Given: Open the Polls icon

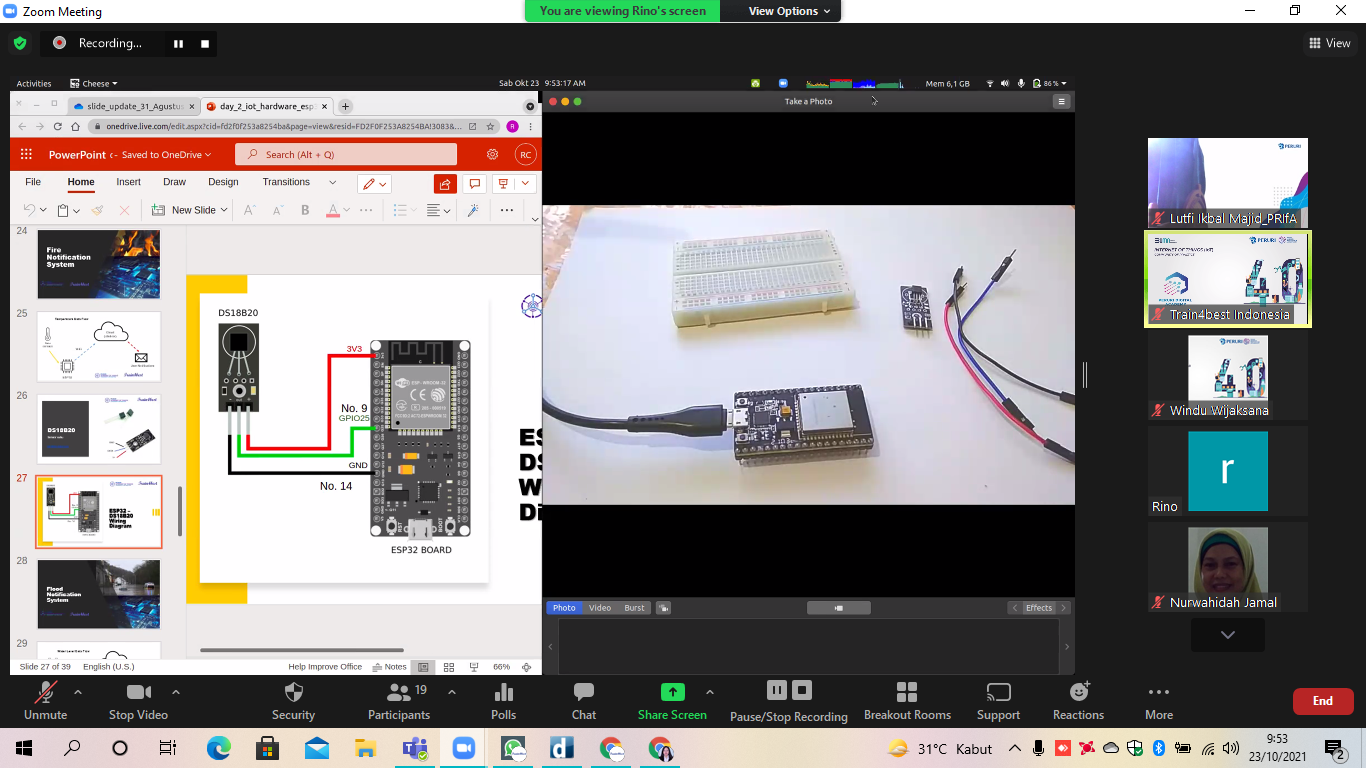Looking at the screenshot, I should pos(503,700).
